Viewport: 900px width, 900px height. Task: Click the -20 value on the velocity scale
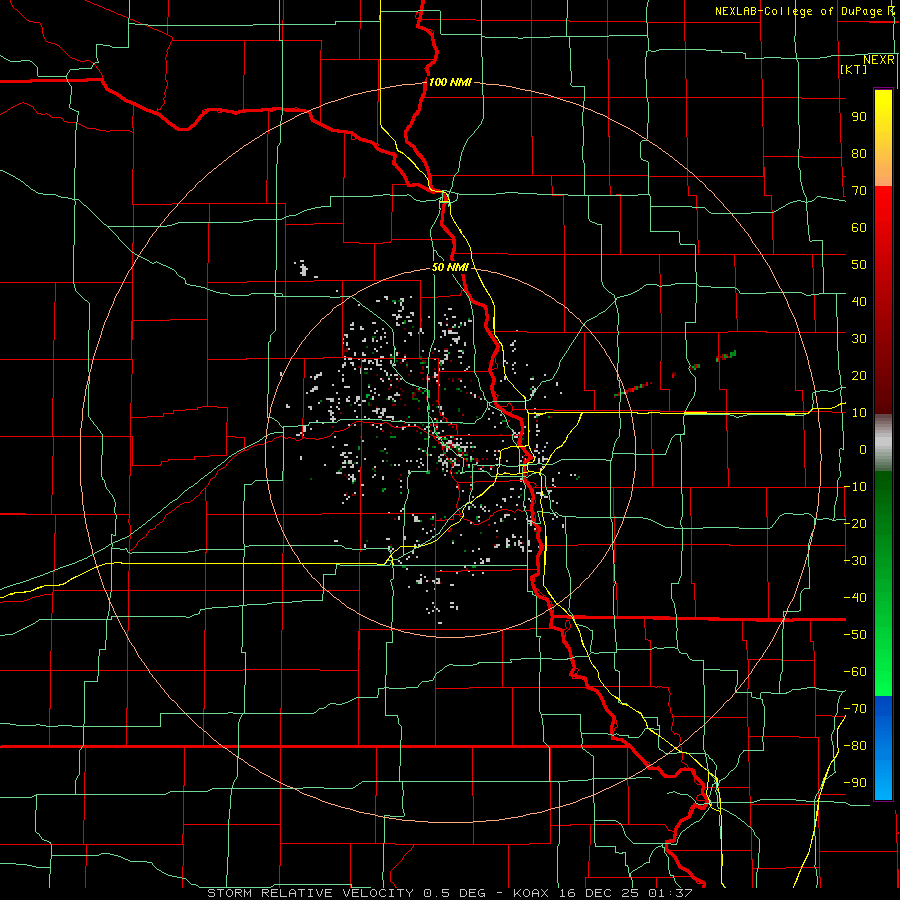855,523
